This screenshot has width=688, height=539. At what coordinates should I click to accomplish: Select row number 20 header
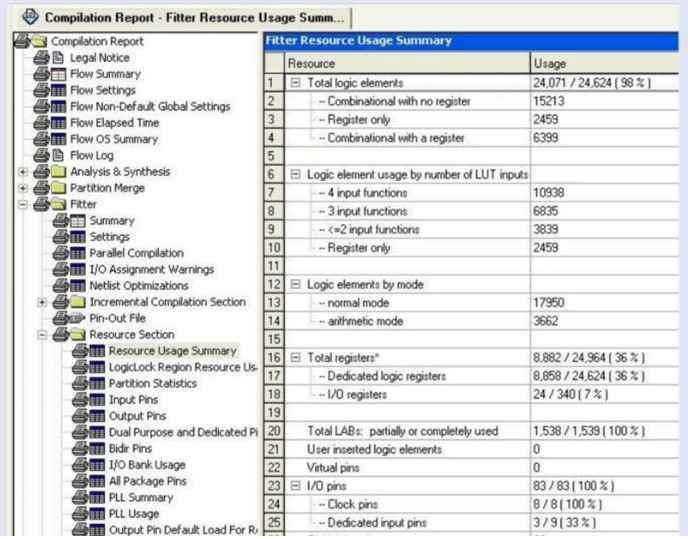274,431
